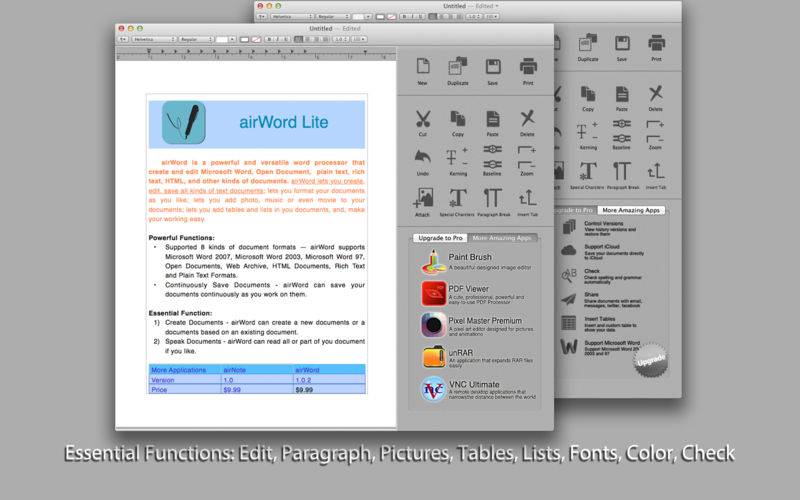The image size is (800, 500).
Task: Select left alignment in front window toolbar
Action: [x=298, y=39]
